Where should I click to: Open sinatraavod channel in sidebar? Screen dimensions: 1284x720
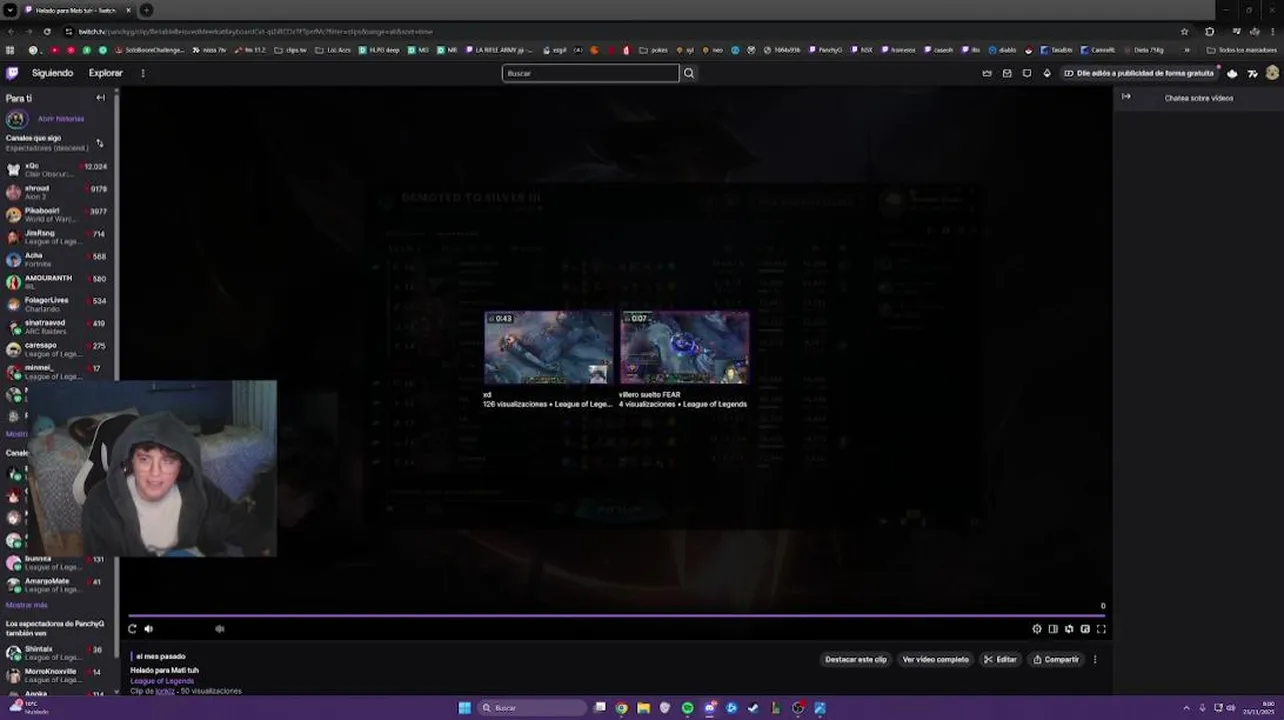coord(58,327)
